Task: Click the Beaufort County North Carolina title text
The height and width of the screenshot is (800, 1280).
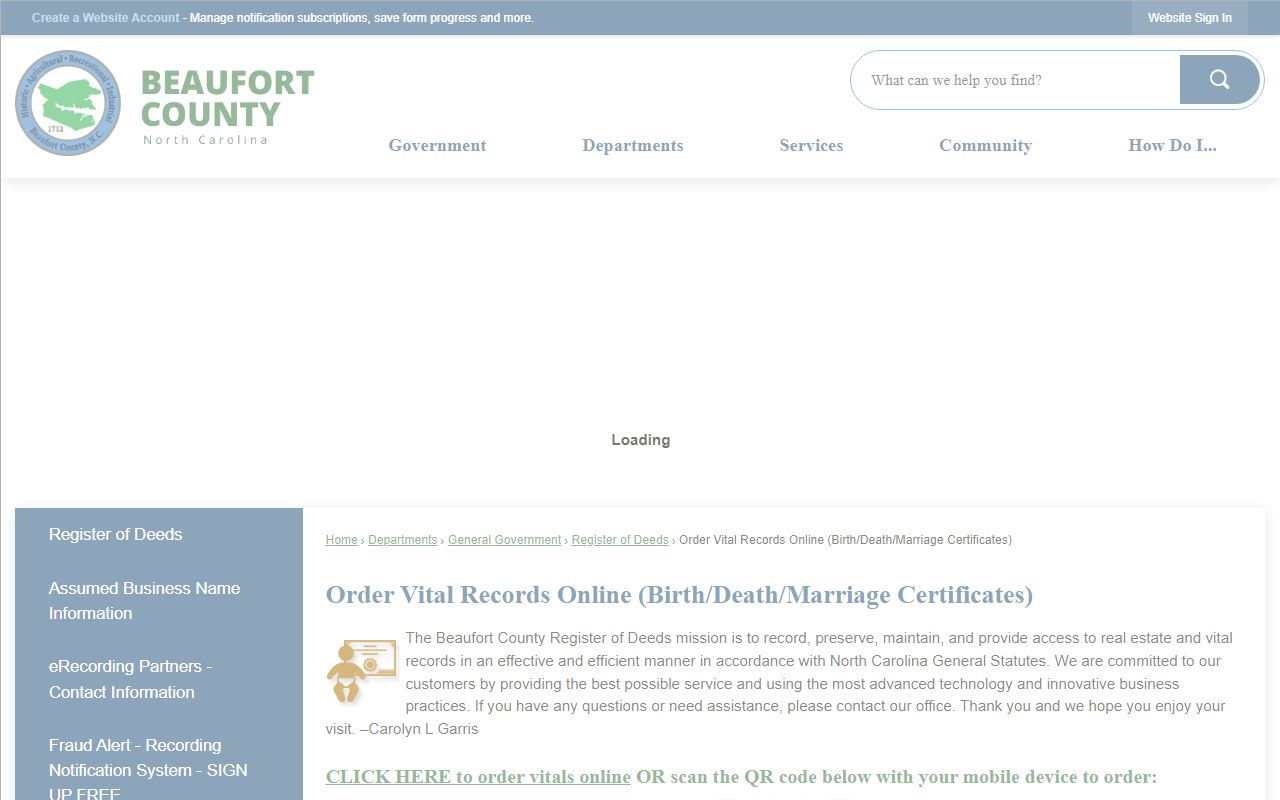Action: coord(227,106)
